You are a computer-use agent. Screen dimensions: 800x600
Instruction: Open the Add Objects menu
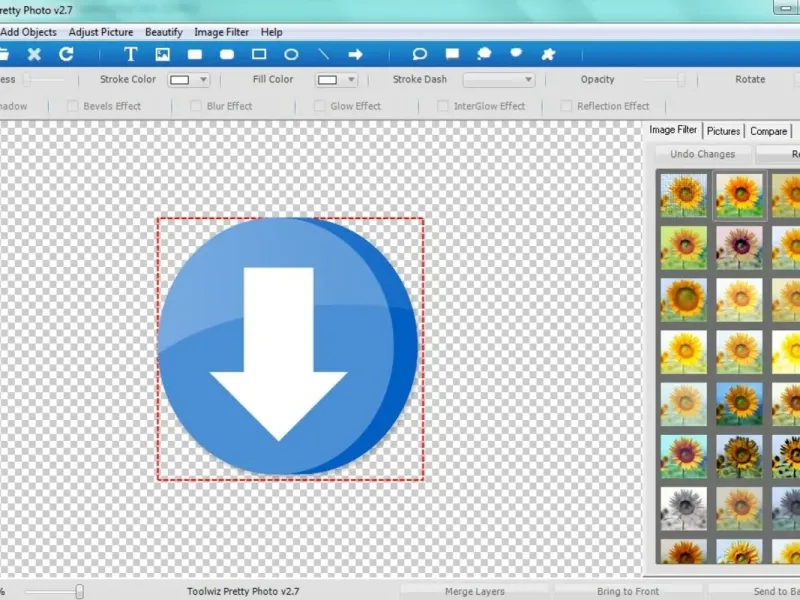[x=29, y=32]
